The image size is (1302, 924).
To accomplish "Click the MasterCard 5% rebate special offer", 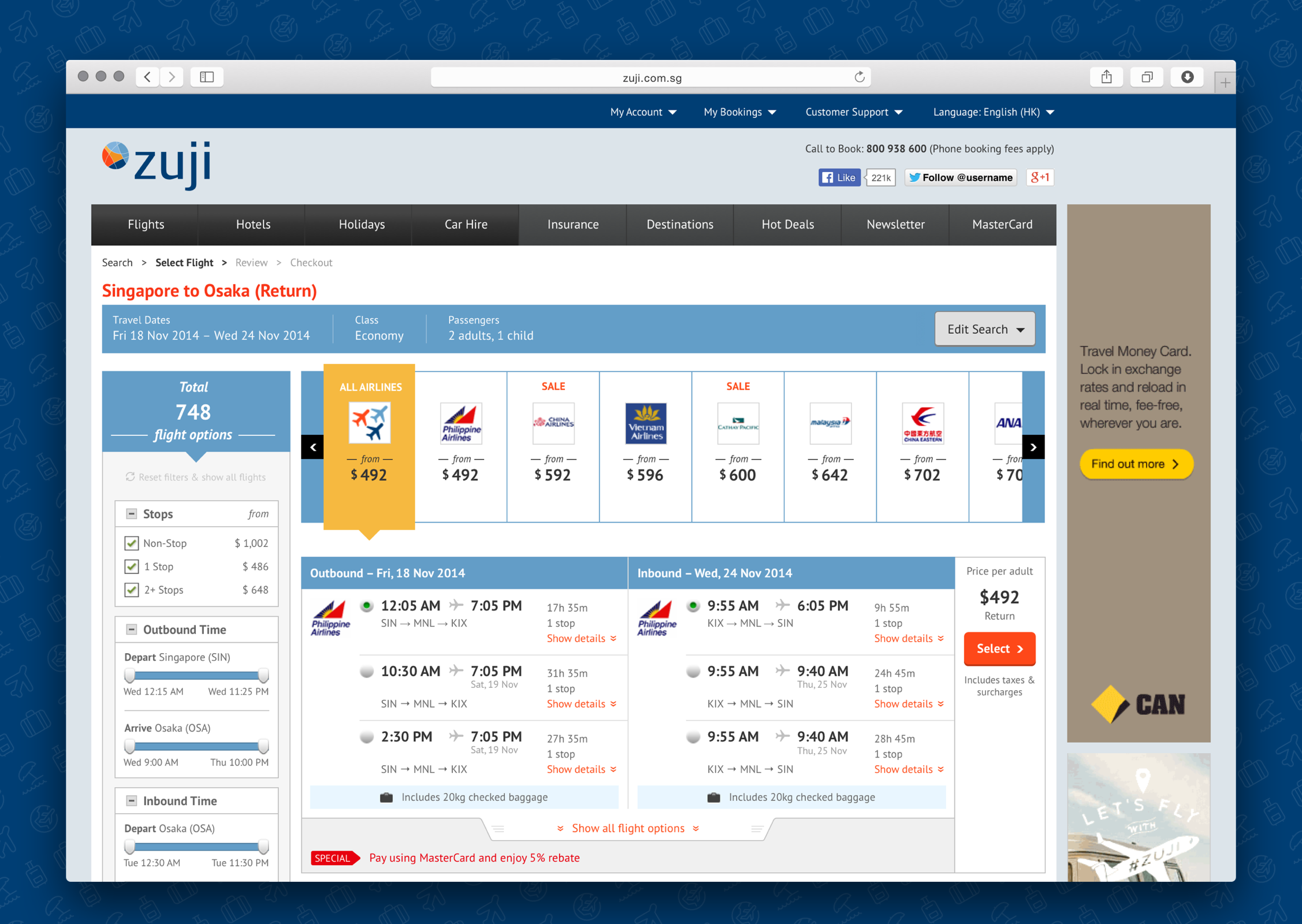I will [x=445, y=858].
